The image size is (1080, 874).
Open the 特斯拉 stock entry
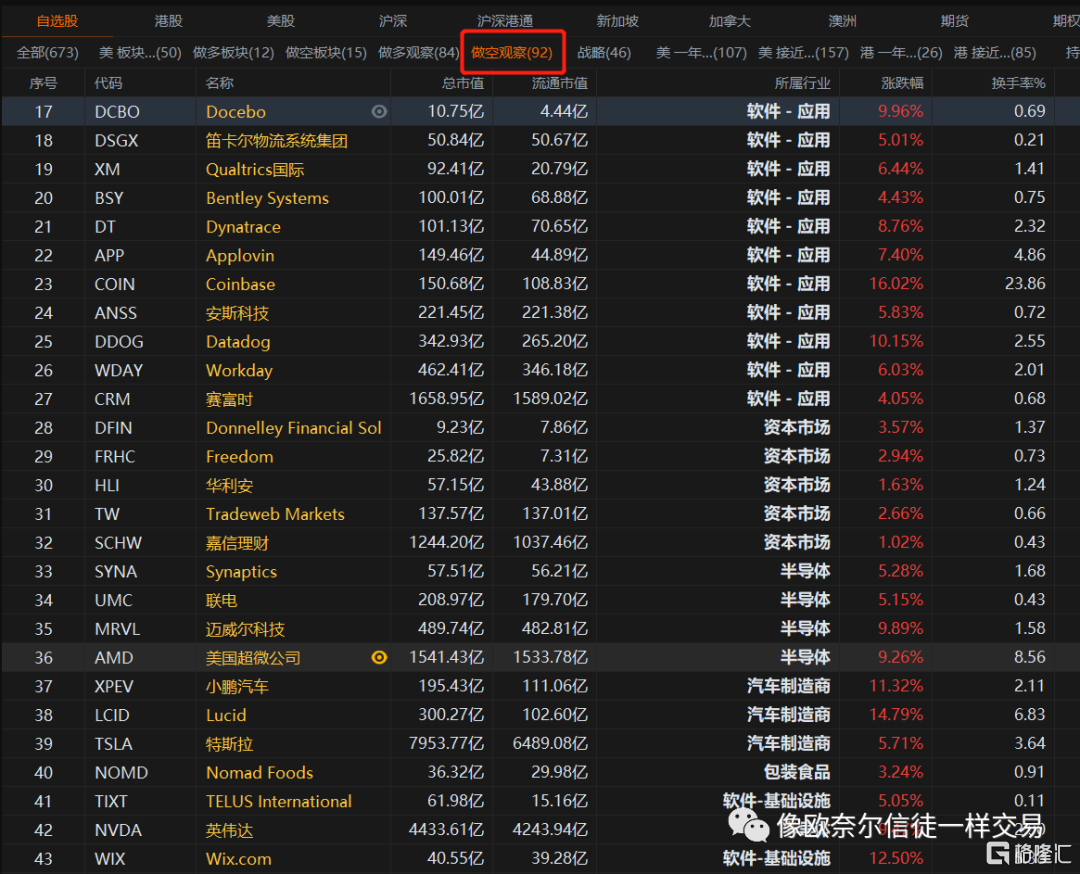point(229,745)
